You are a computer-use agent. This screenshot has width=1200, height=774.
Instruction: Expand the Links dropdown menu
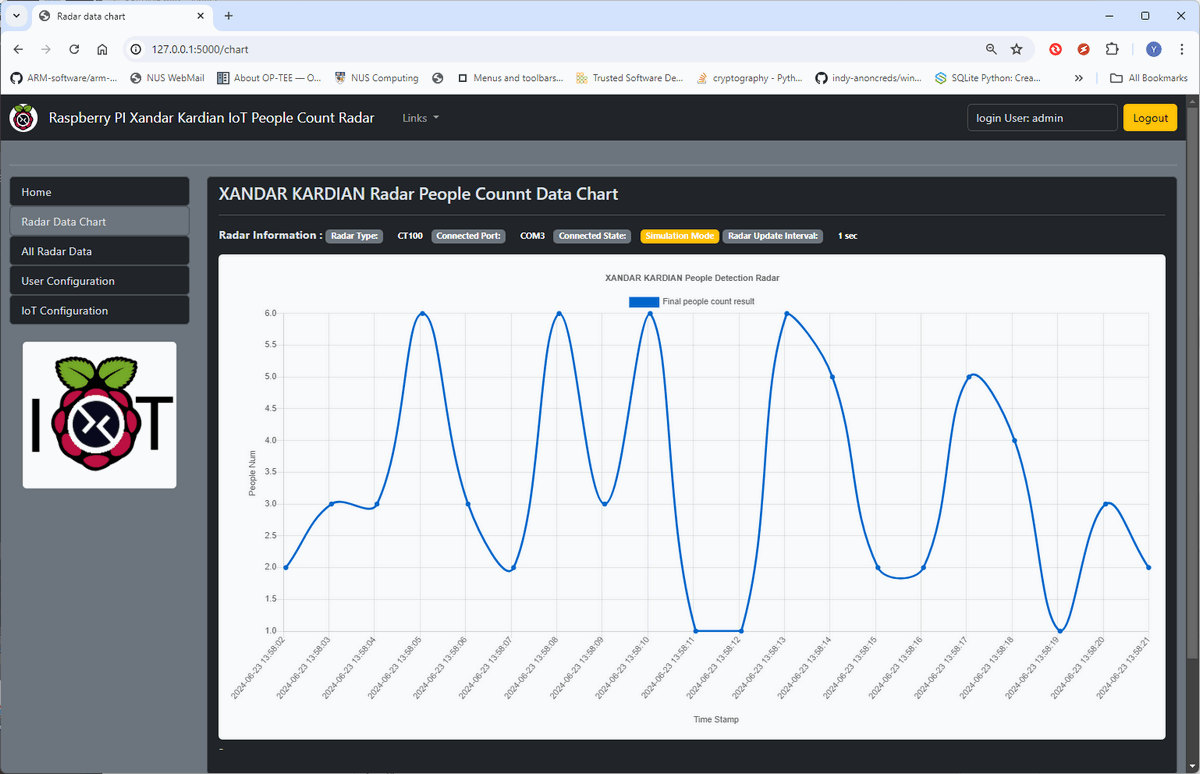(421, 118)
